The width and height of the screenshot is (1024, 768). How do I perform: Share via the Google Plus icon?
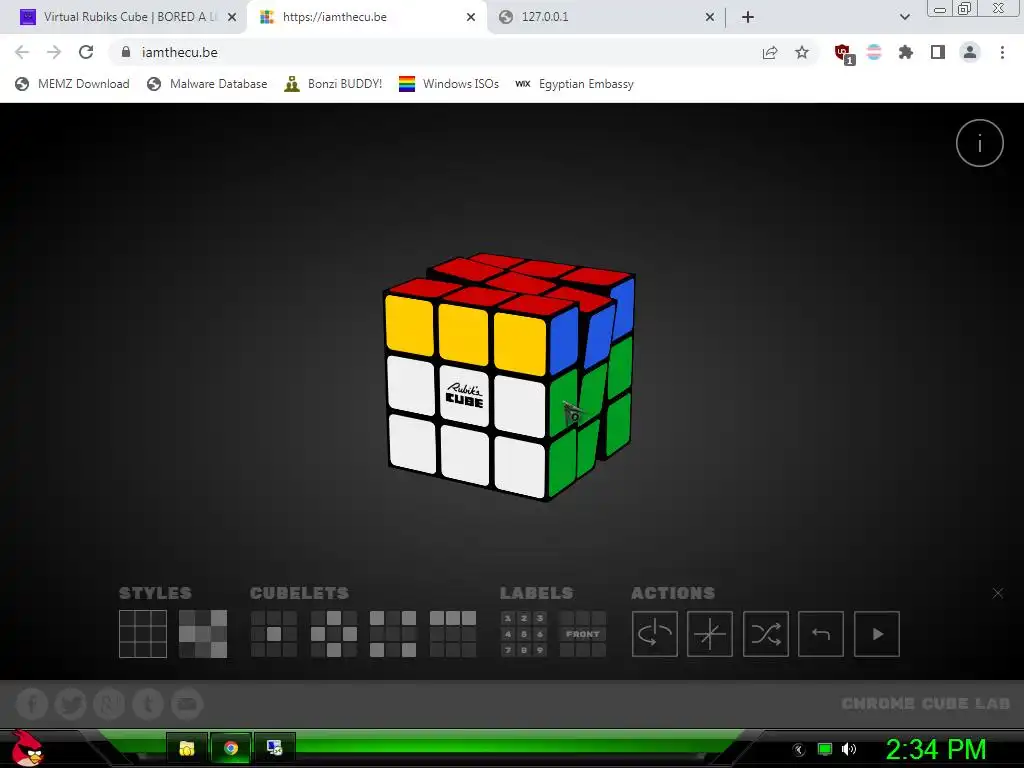click(x=109, y=704)
